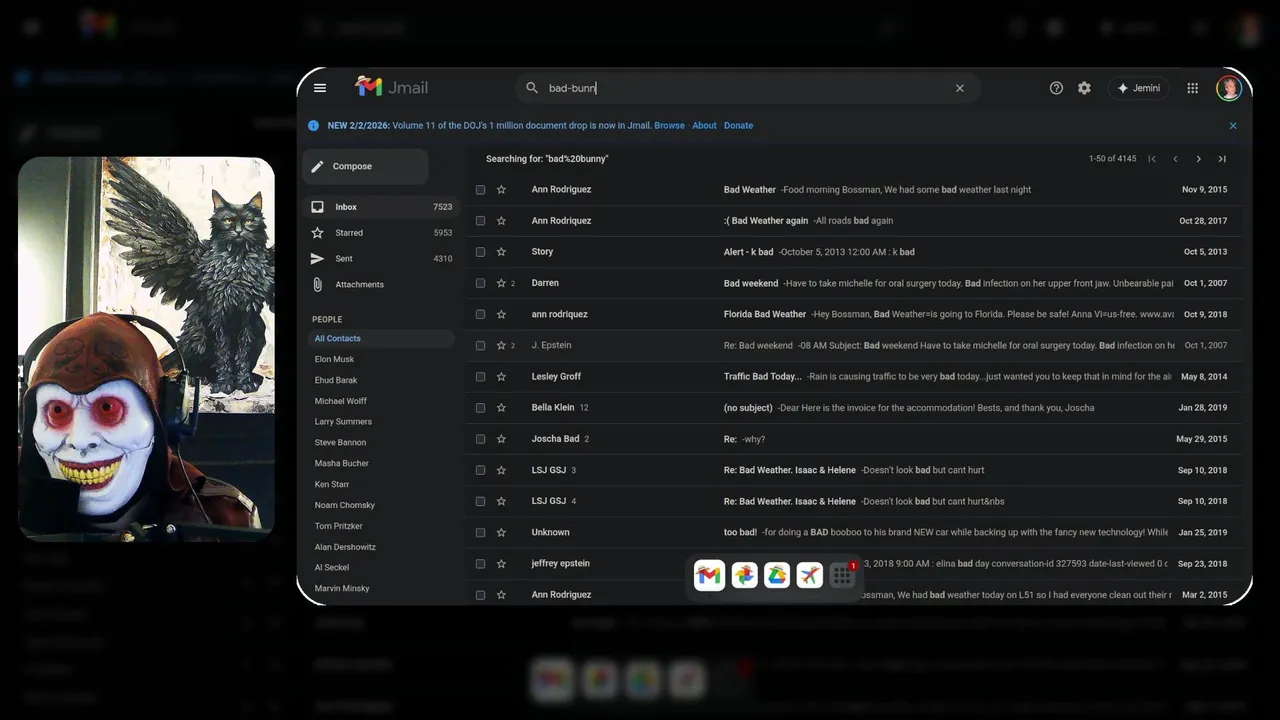
Task: Open the Settings gear icon
Action: point(1084,88)
